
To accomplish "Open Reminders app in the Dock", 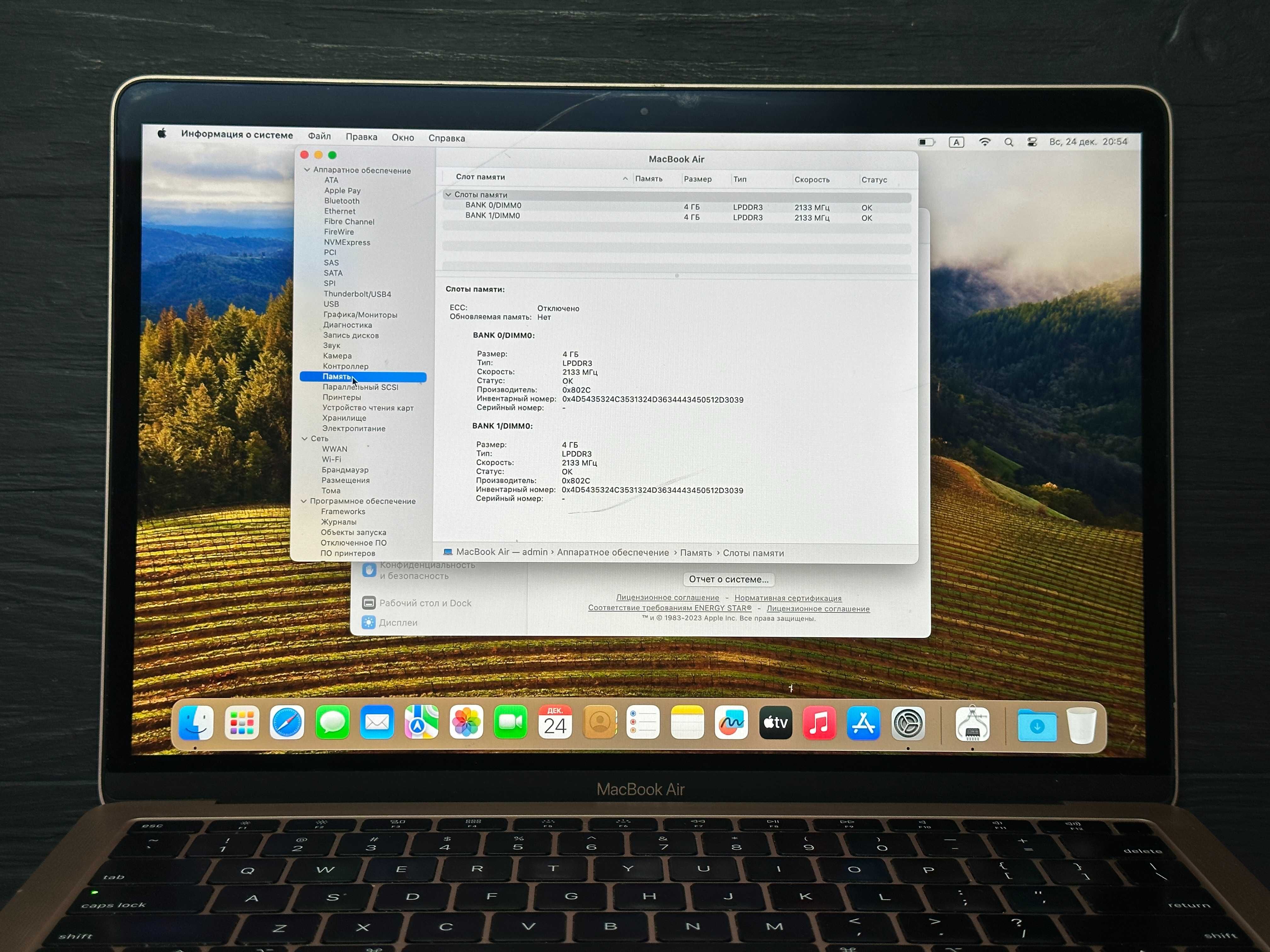I will (643, 722).
